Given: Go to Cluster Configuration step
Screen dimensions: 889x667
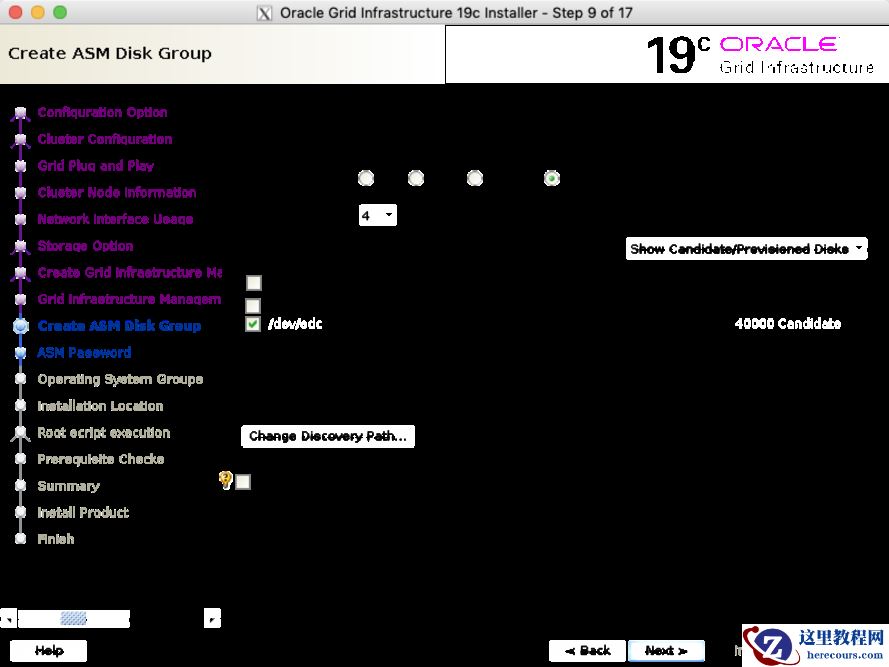Looking at the screenshot, I should 105,139.
